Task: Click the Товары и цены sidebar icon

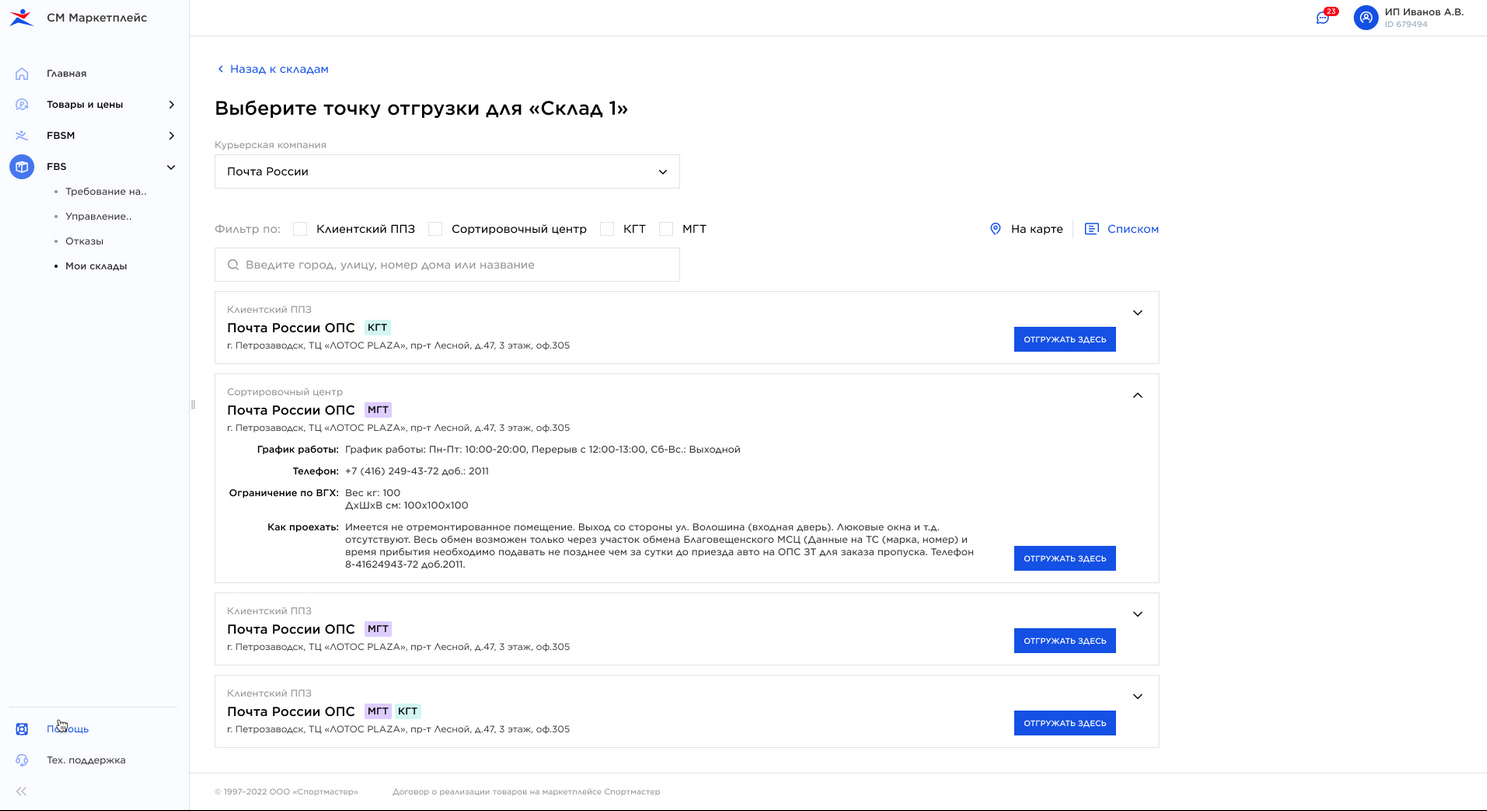Action: pos(22,104)
